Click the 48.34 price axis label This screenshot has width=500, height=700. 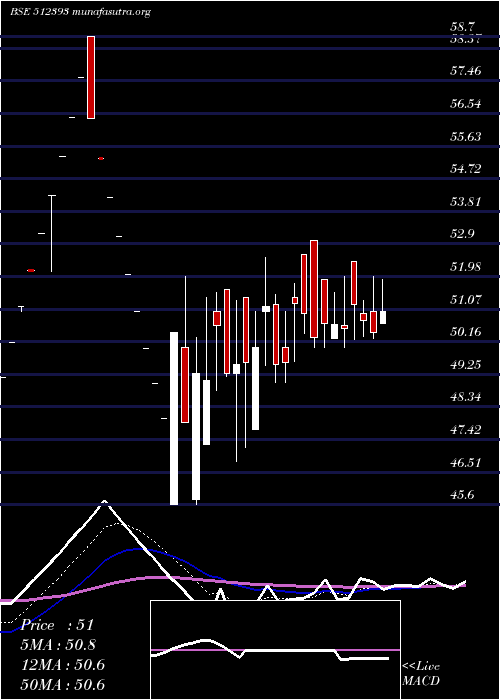point(466,397)
